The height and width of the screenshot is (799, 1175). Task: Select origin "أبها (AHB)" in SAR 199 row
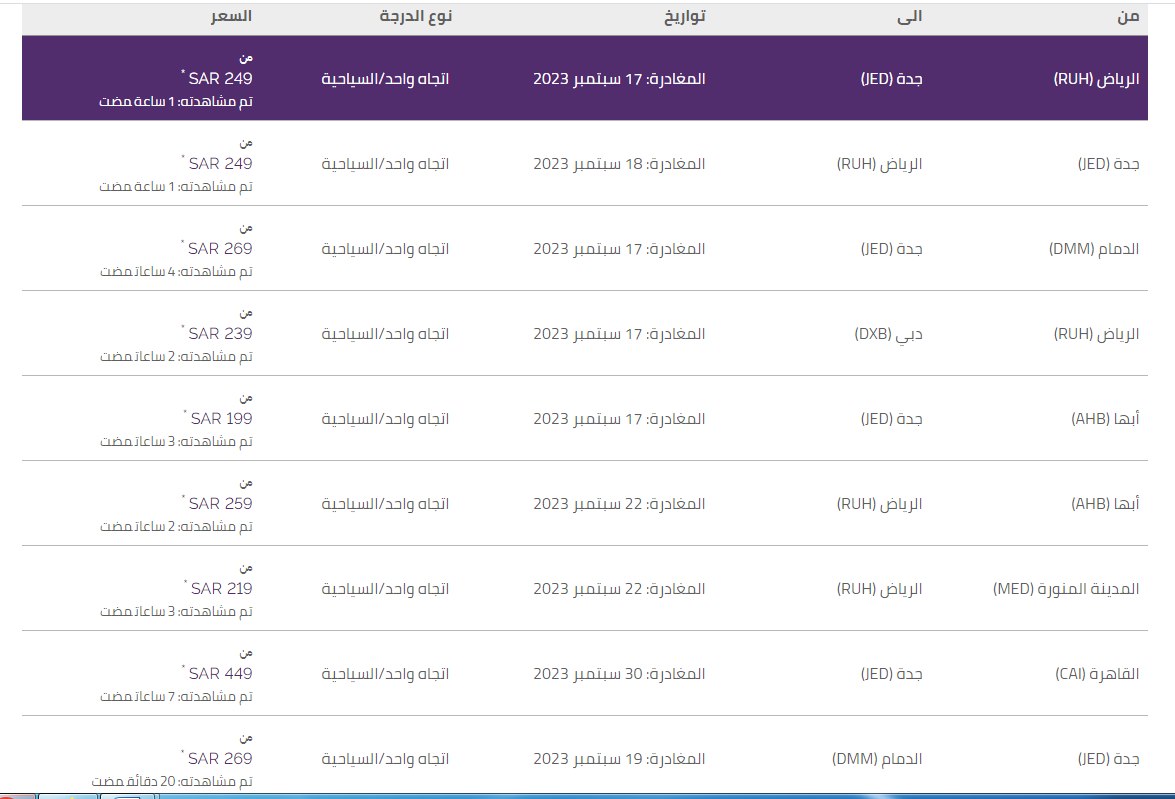coord(1105,419)
